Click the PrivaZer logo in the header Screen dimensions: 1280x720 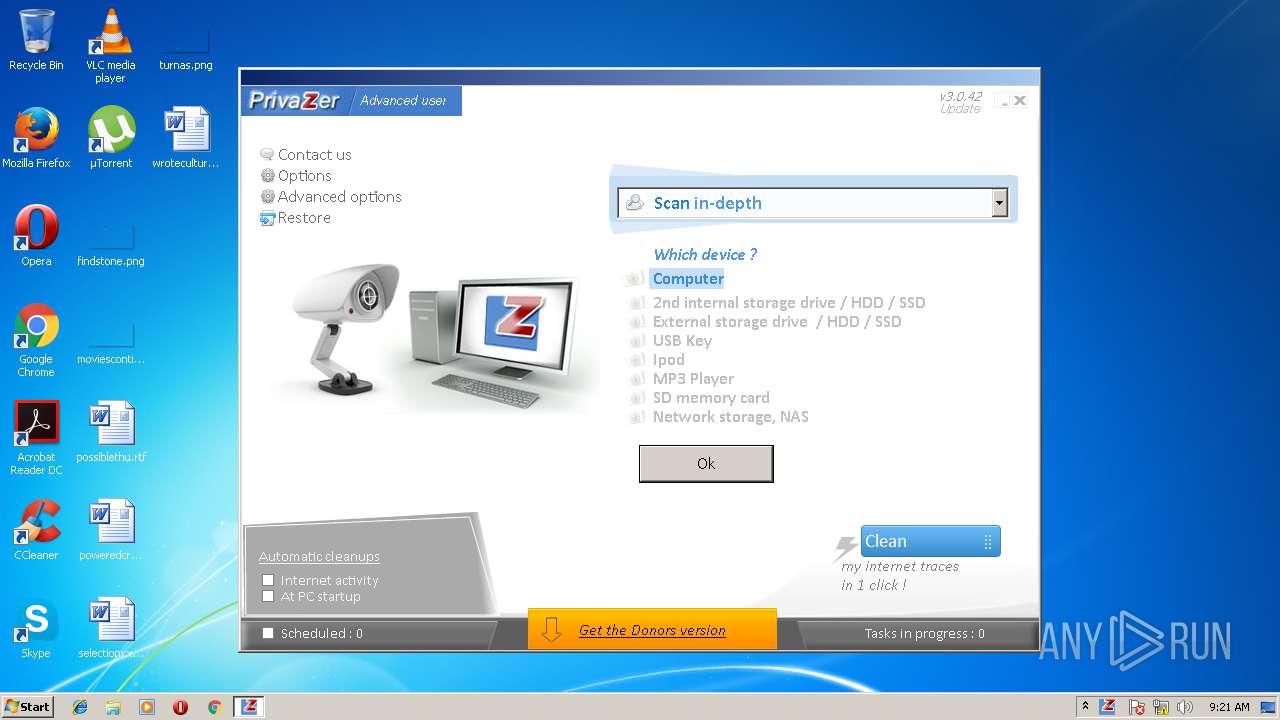(294, 100)
